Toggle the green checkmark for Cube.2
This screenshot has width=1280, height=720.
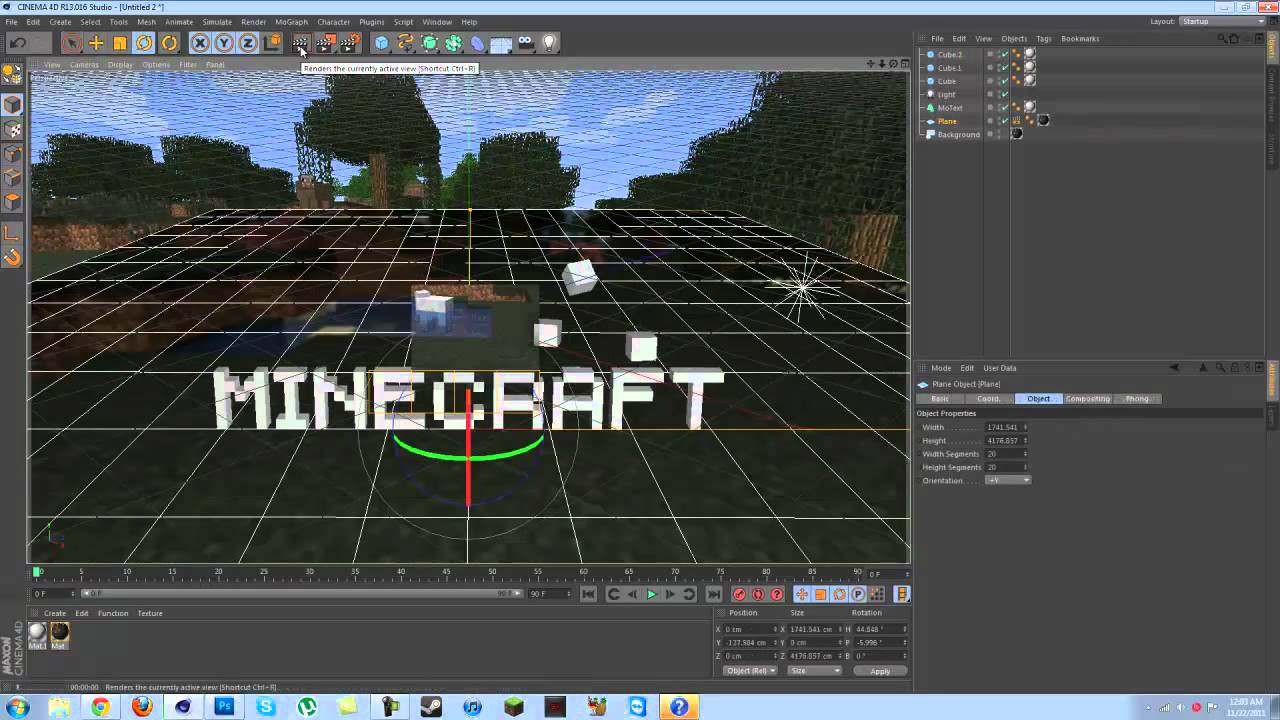pyautogui.click(x=1004, y=55)
